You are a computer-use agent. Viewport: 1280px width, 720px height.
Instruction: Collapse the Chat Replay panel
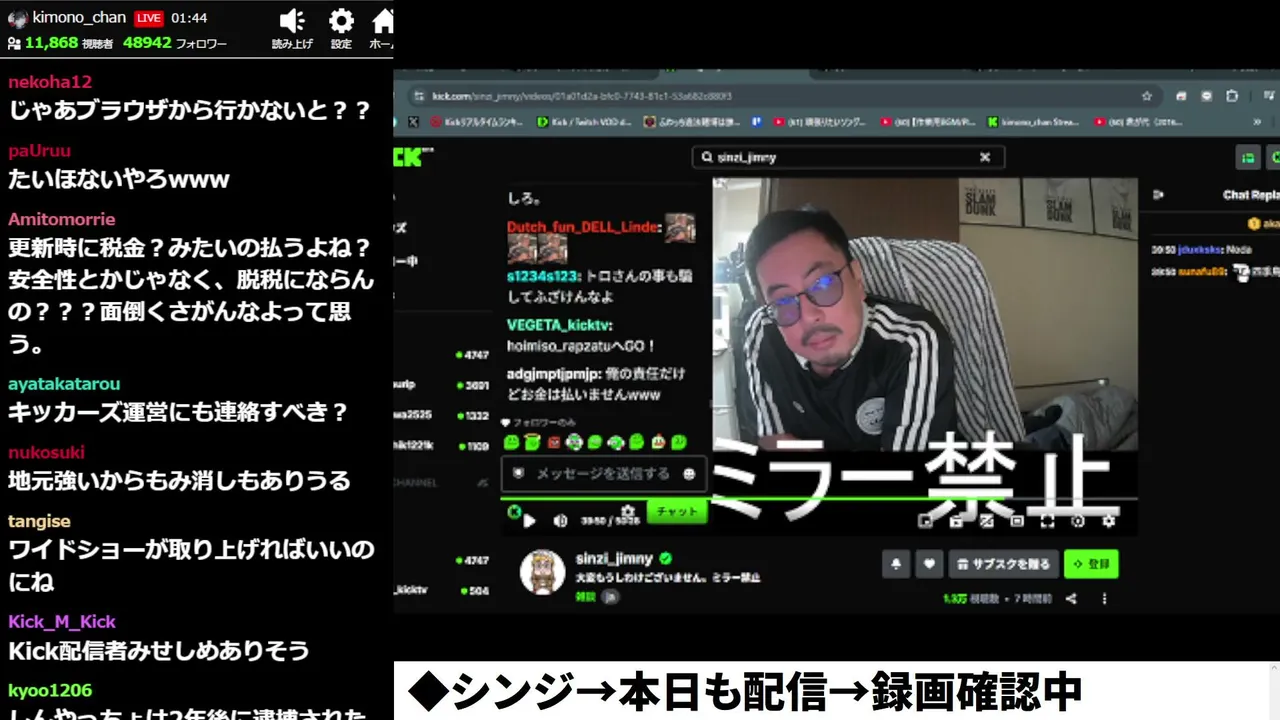[x=1159, y=195]
